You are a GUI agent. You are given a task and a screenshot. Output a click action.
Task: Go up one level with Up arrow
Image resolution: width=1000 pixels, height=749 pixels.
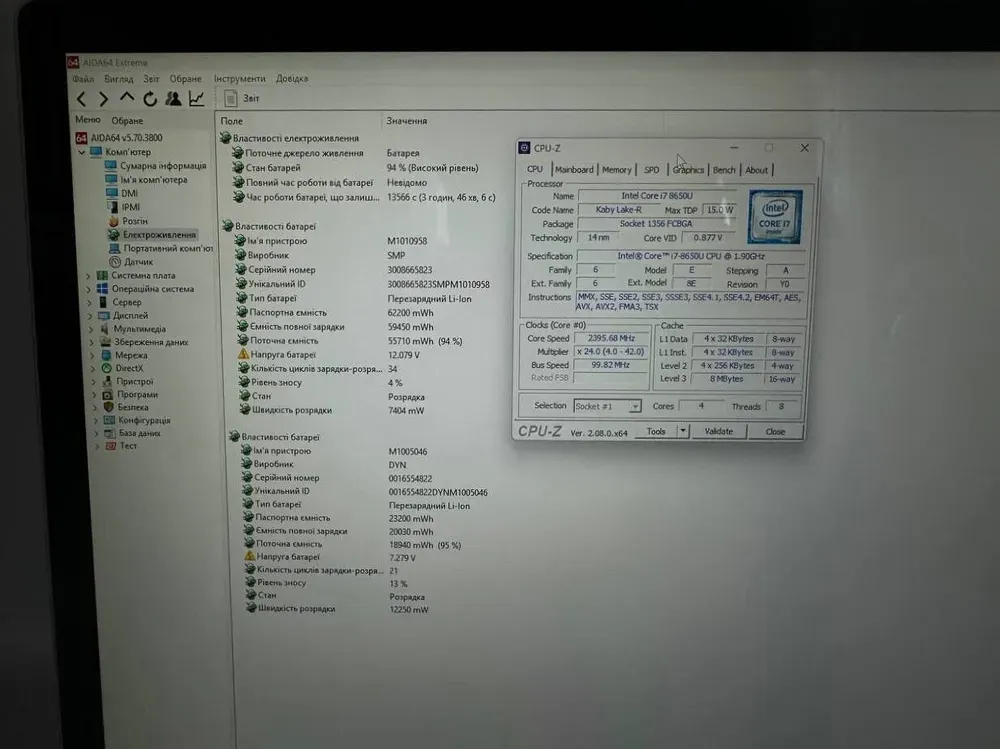(126, 98)
